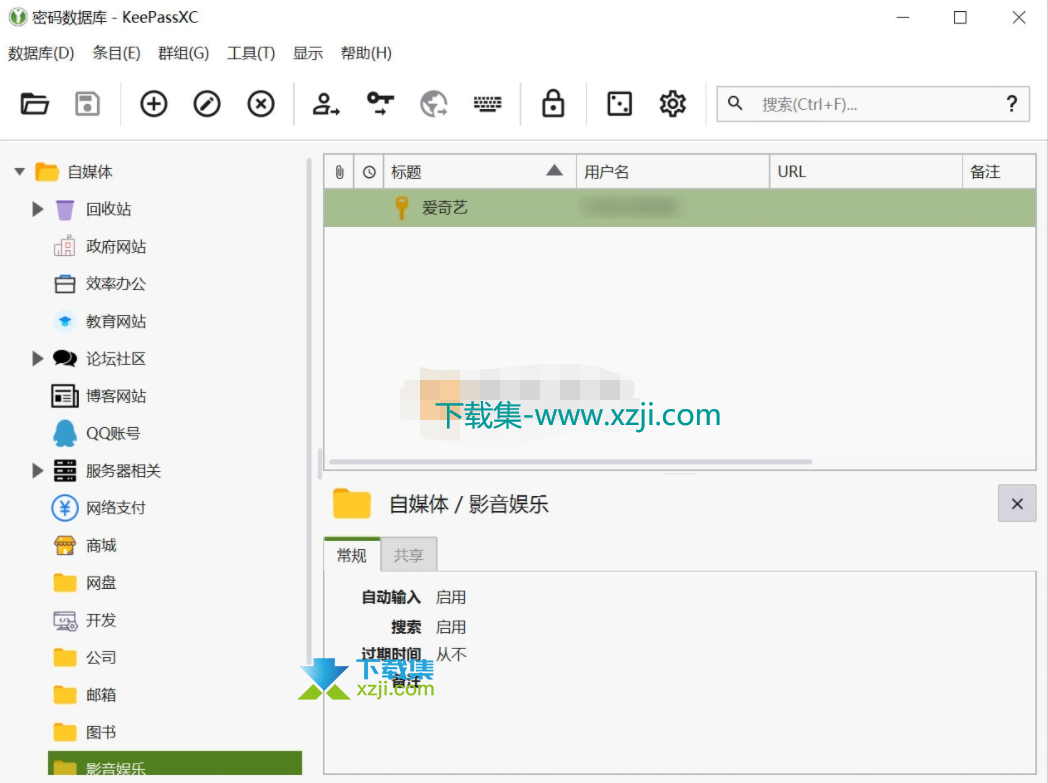Open the 图书 group
The width and height of the screenshot is (1048, 783).
[x=101, y=733]
